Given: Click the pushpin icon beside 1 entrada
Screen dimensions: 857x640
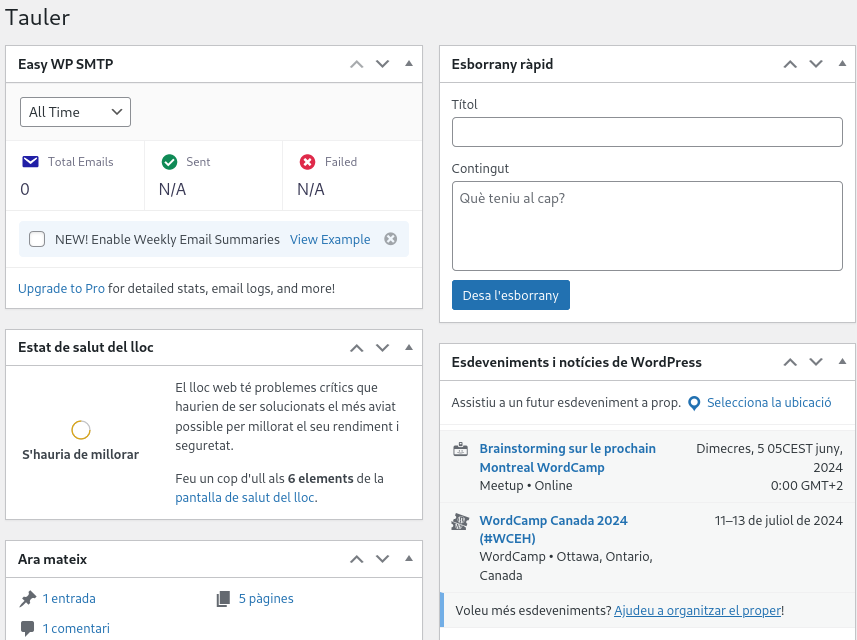Looking at the screenshot, I should pyautogui.click(x=28, y=599).
